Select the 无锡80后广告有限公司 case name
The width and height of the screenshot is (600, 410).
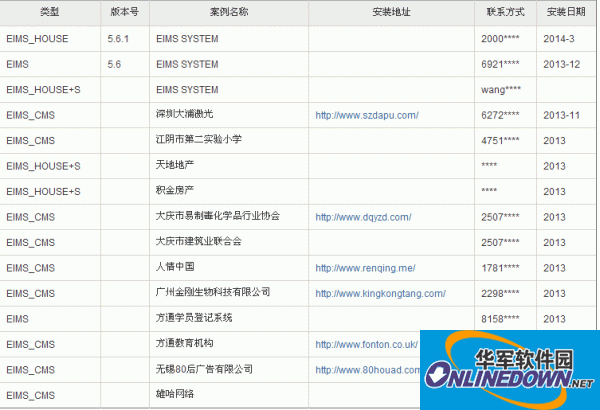[204, 369]
